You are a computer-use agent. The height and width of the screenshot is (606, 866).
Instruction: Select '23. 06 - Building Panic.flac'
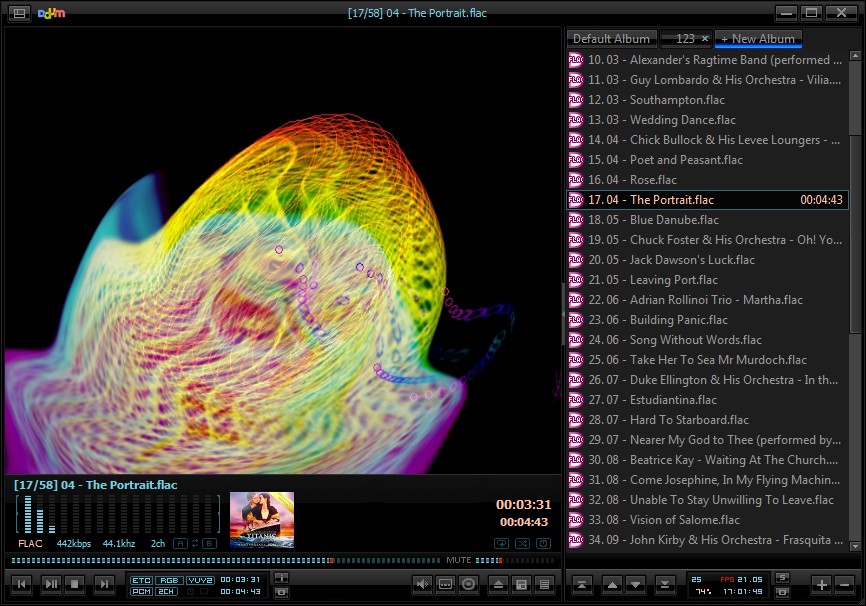tap(707, 319)
